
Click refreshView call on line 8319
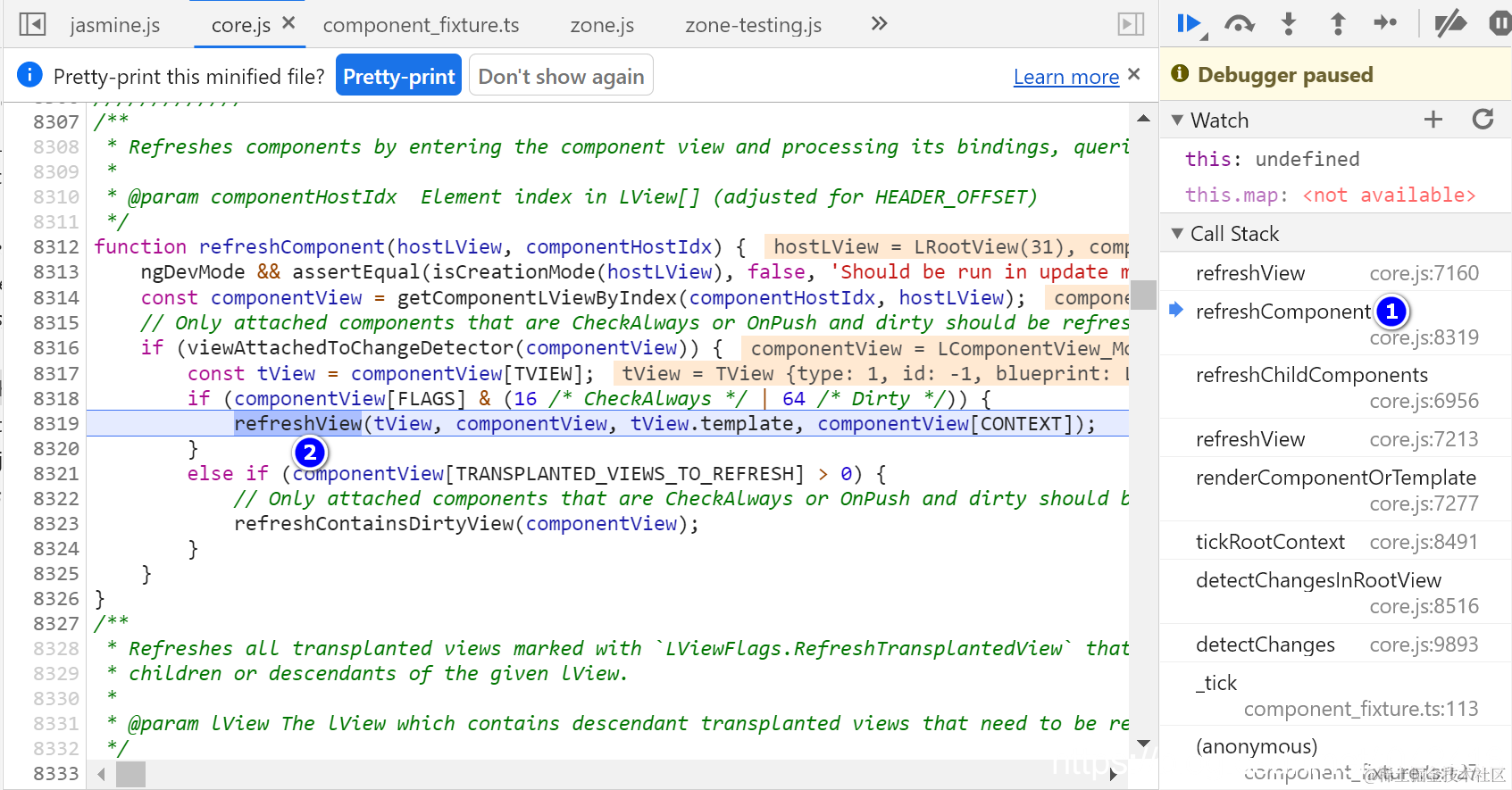(297, 423)
